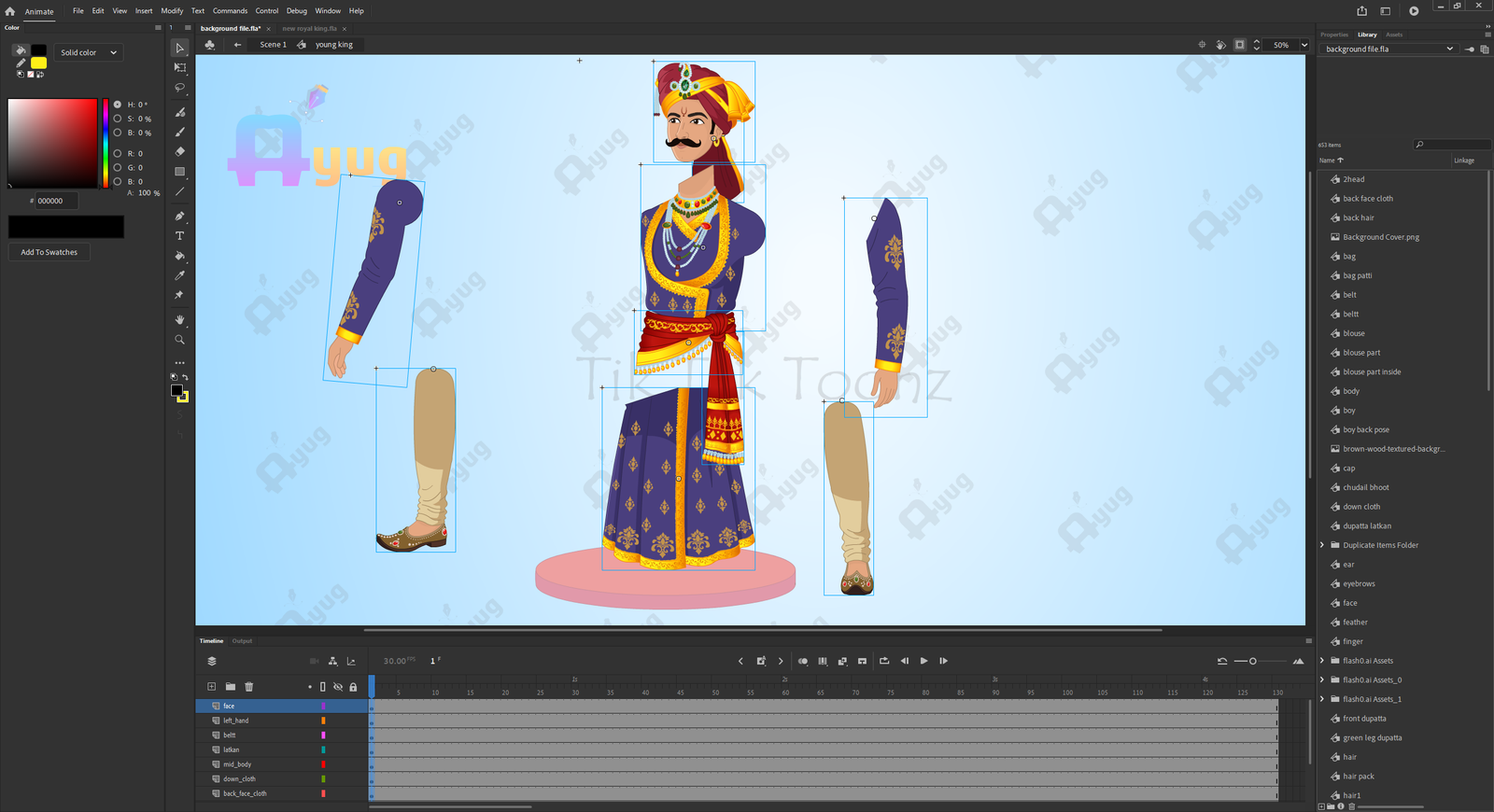The image size is (1494, 812).
Task: Switch to the Properties tab
Action: pyautogui.click(x=1333, y=35)
